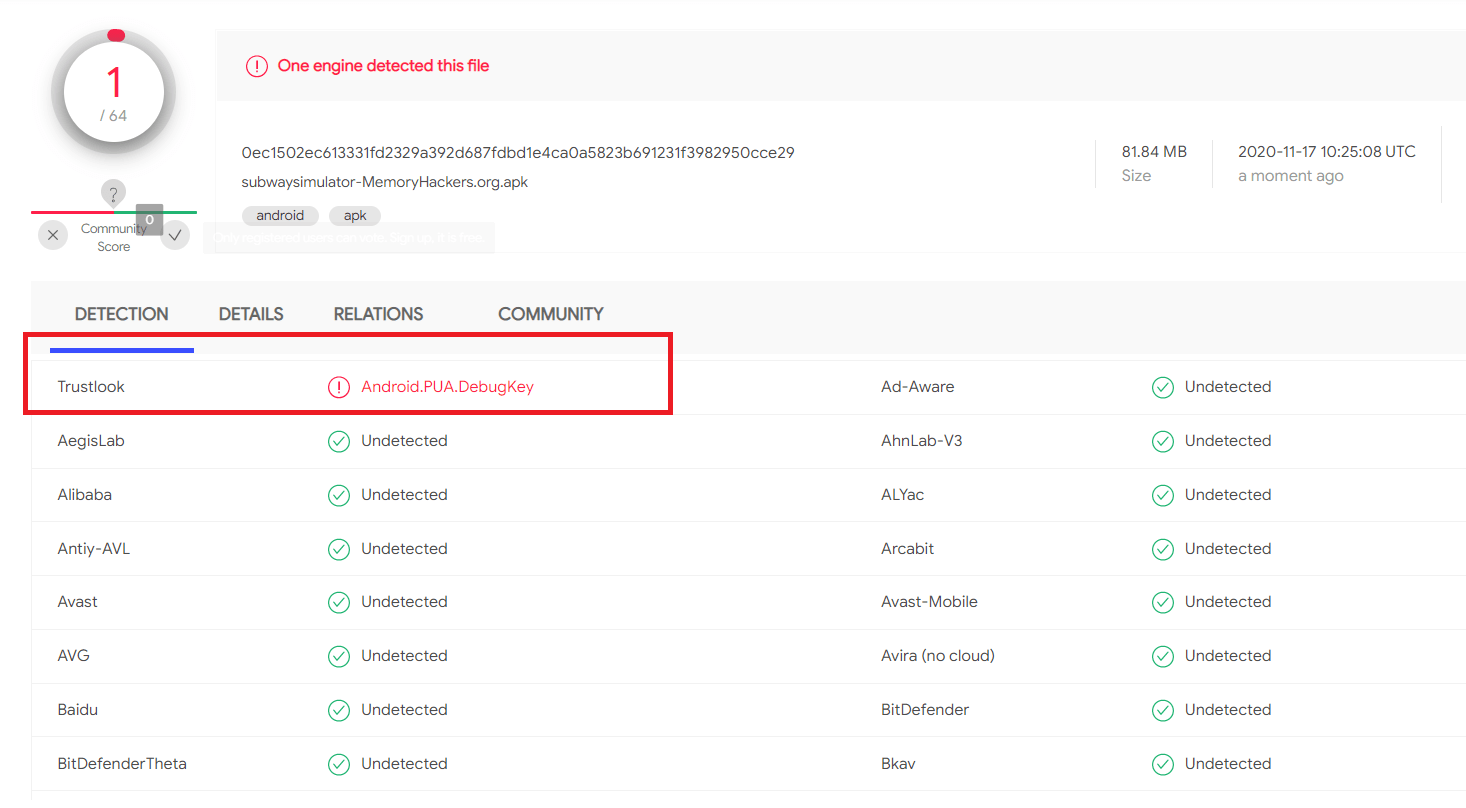Click the green check icon in AegisLab row
Screen dimensions: 1466x808
339,441
